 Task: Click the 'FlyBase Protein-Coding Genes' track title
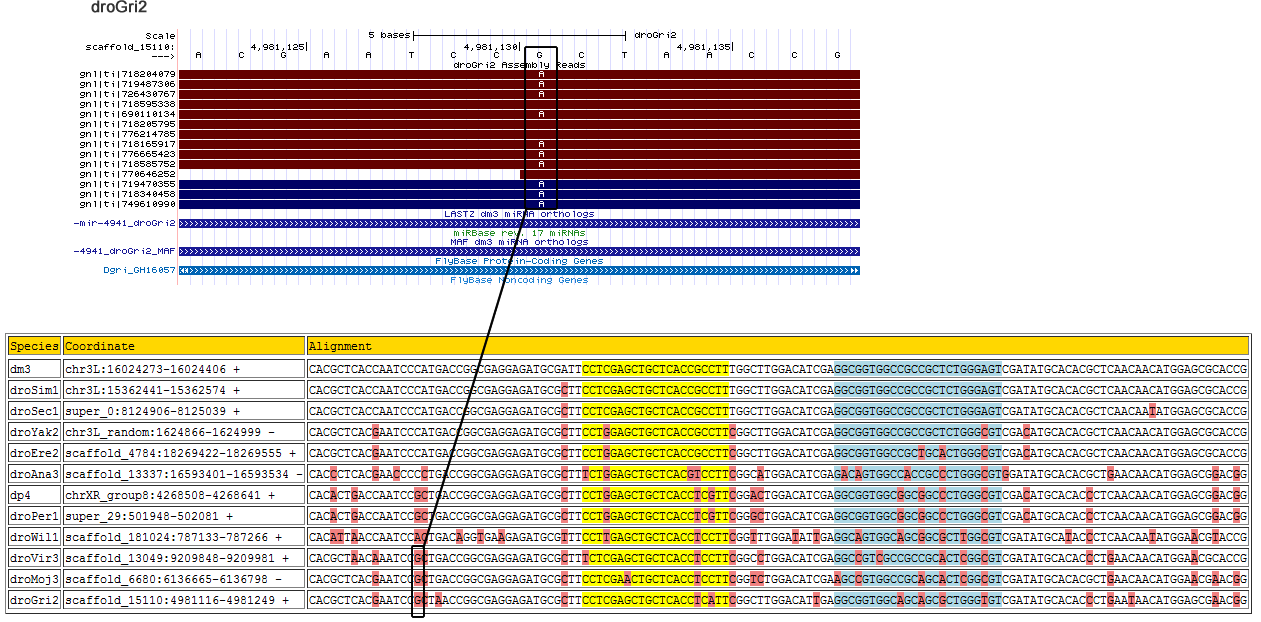pos(519,261)
